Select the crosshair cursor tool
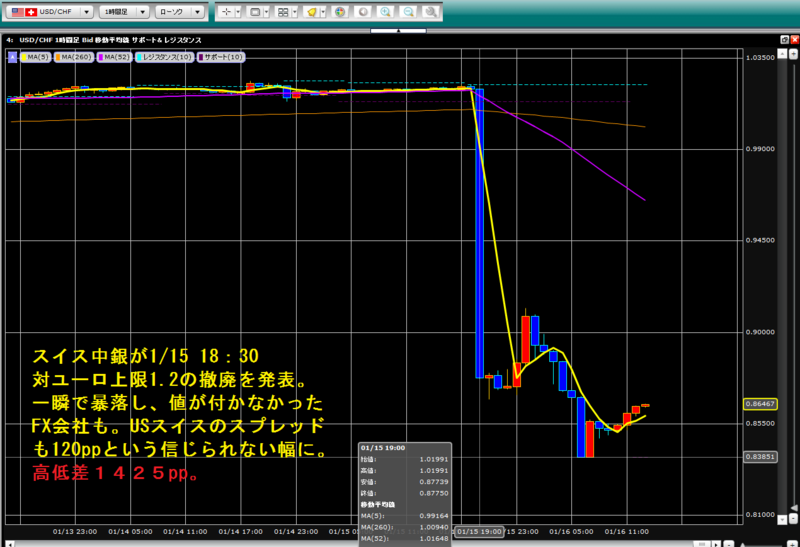800x547 pixels. click(226, 12)
